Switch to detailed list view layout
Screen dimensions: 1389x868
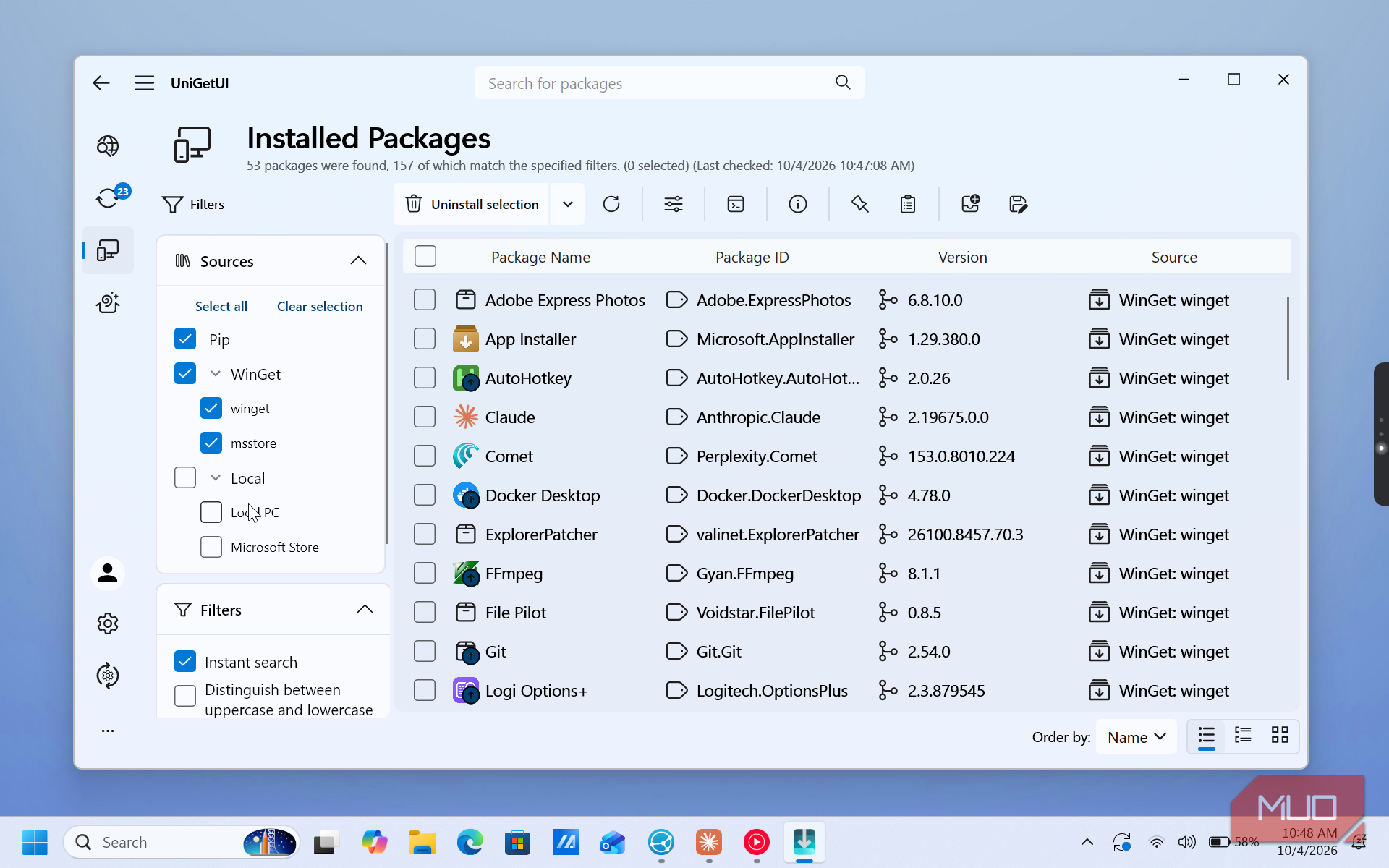1243,736
